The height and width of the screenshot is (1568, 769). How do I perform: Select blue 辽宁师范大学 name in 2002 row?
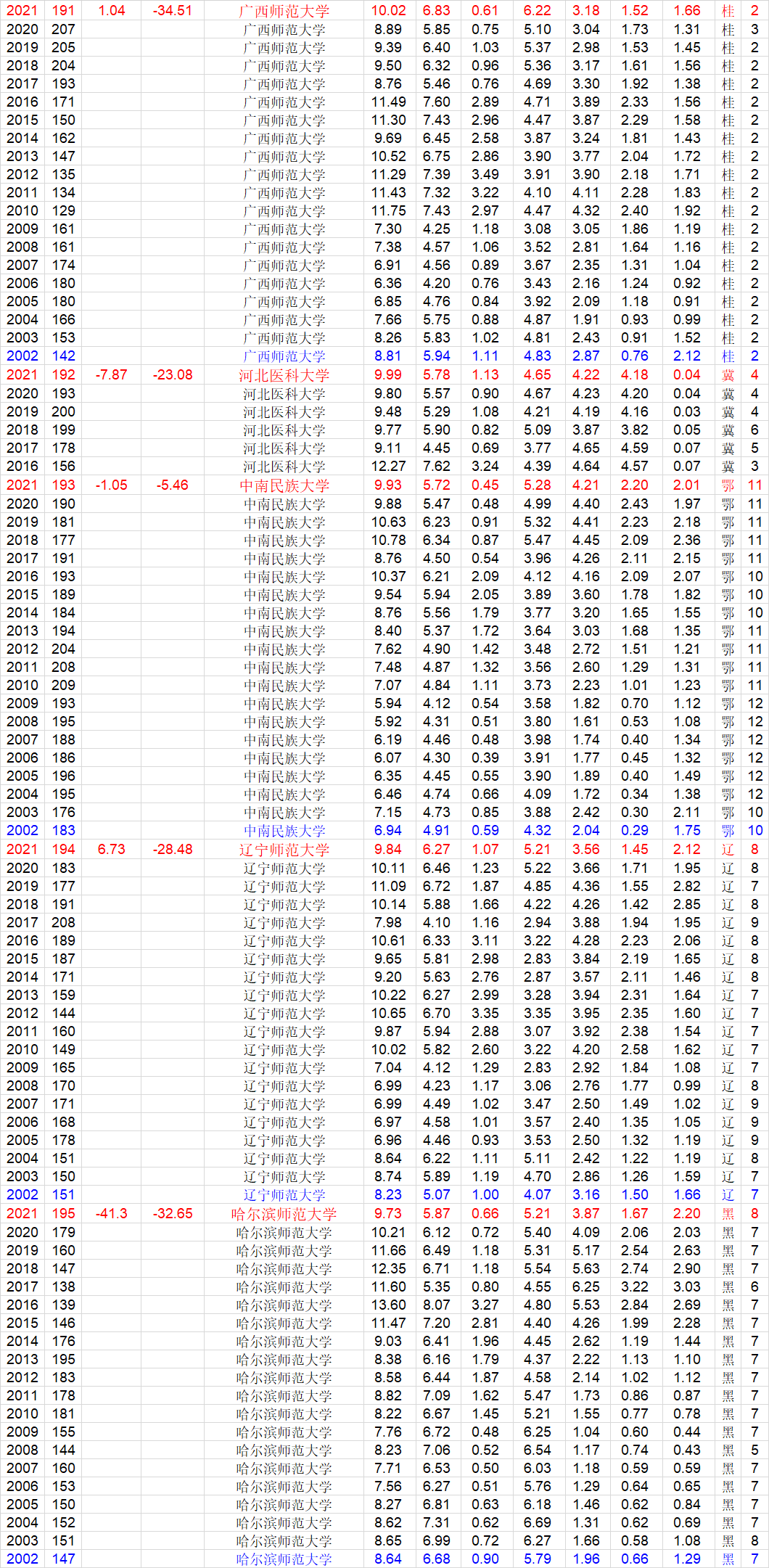pos(284,1195)
